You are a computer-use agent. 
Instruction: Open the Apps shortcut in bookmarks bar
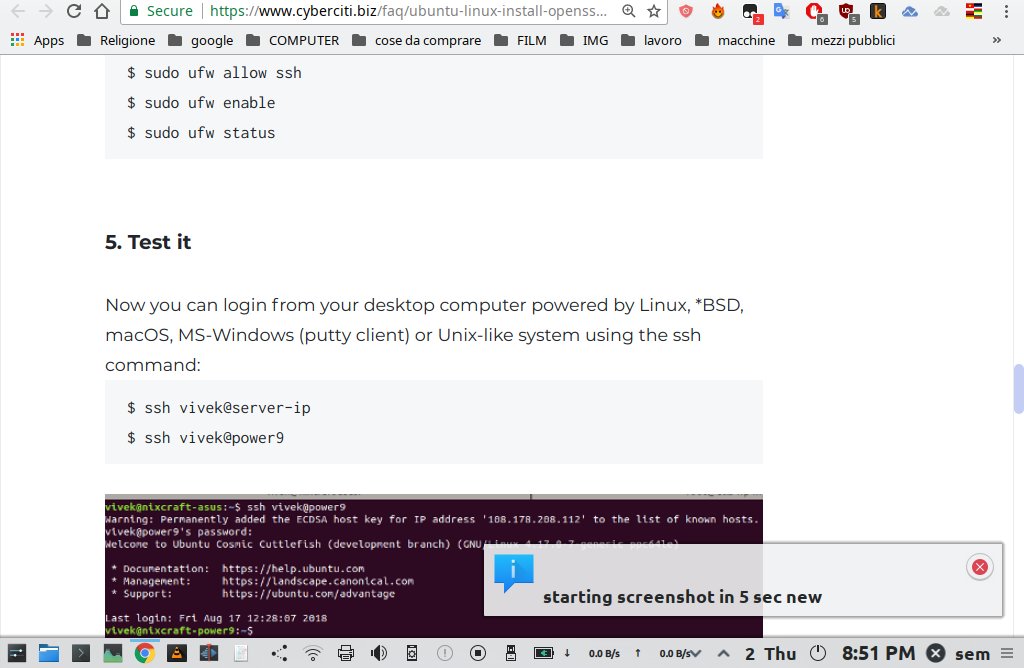click(37, 40)
